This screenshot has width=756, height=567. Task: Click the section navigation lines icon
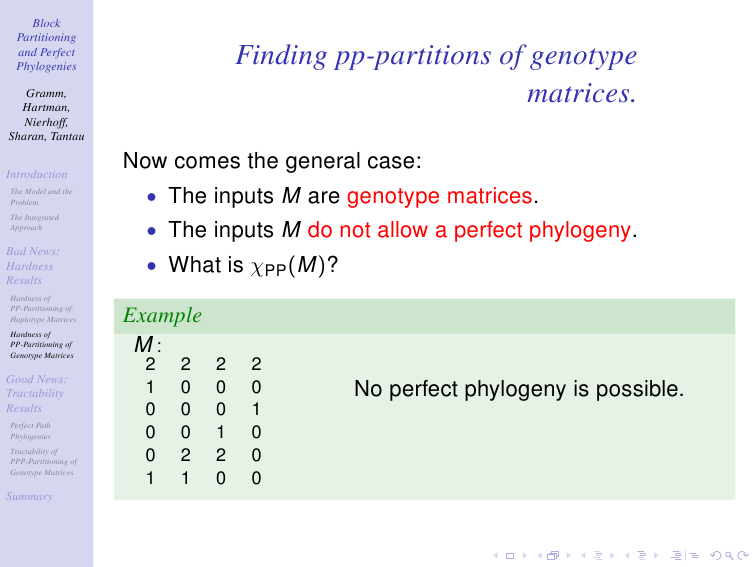point(642,555)
